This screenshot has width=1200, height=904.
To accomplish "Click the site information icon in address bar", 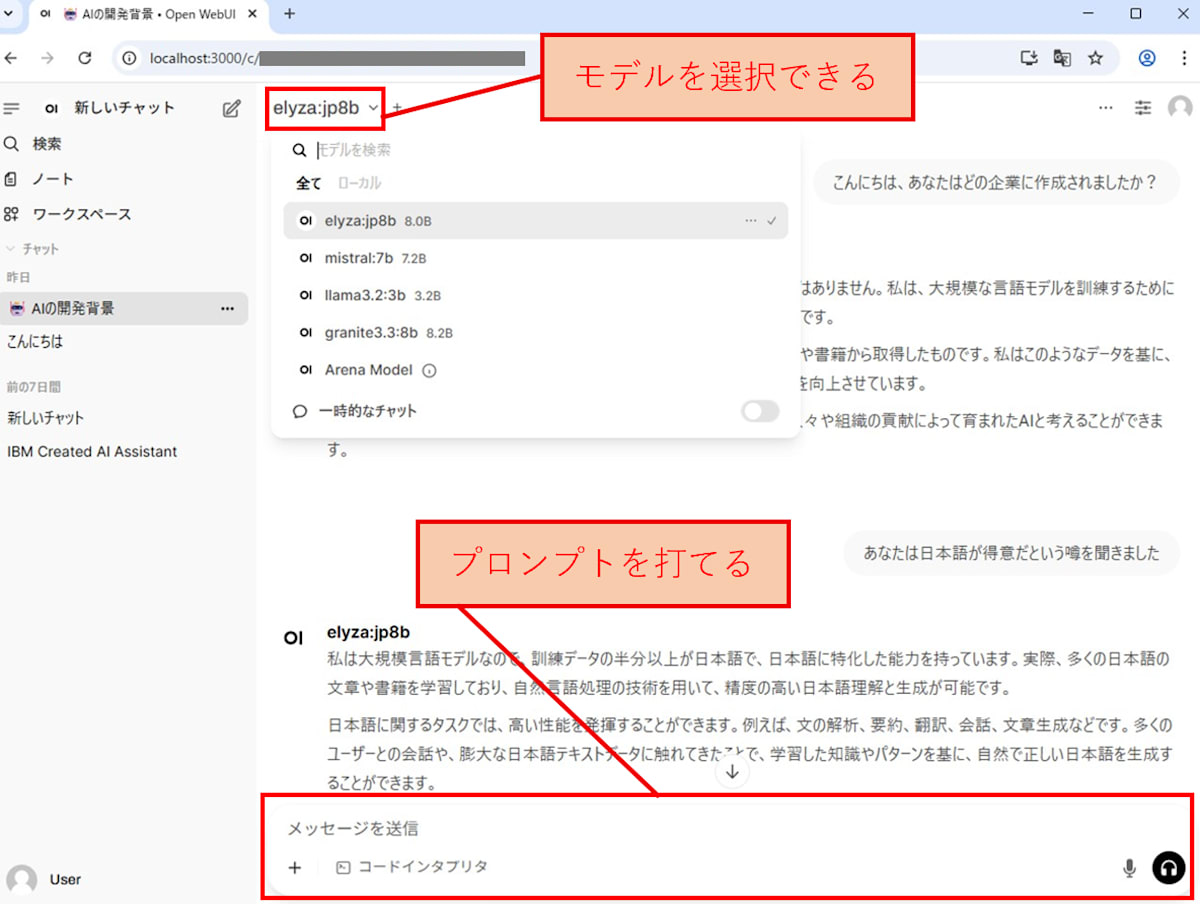I will 128,58.
